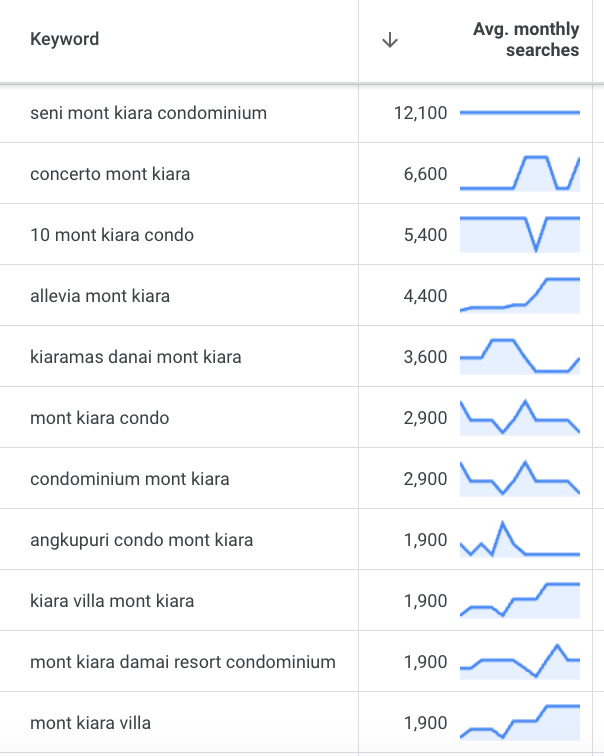Click the 12,100 search volume value
604x756 pixels.
click(421, 113)
